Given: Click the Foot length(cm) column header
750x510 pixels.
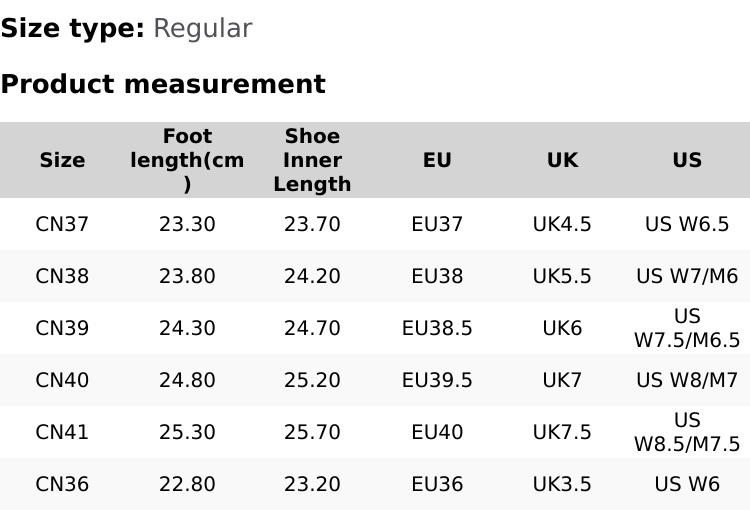Looking at the screenshot, I should click(187, 160).
